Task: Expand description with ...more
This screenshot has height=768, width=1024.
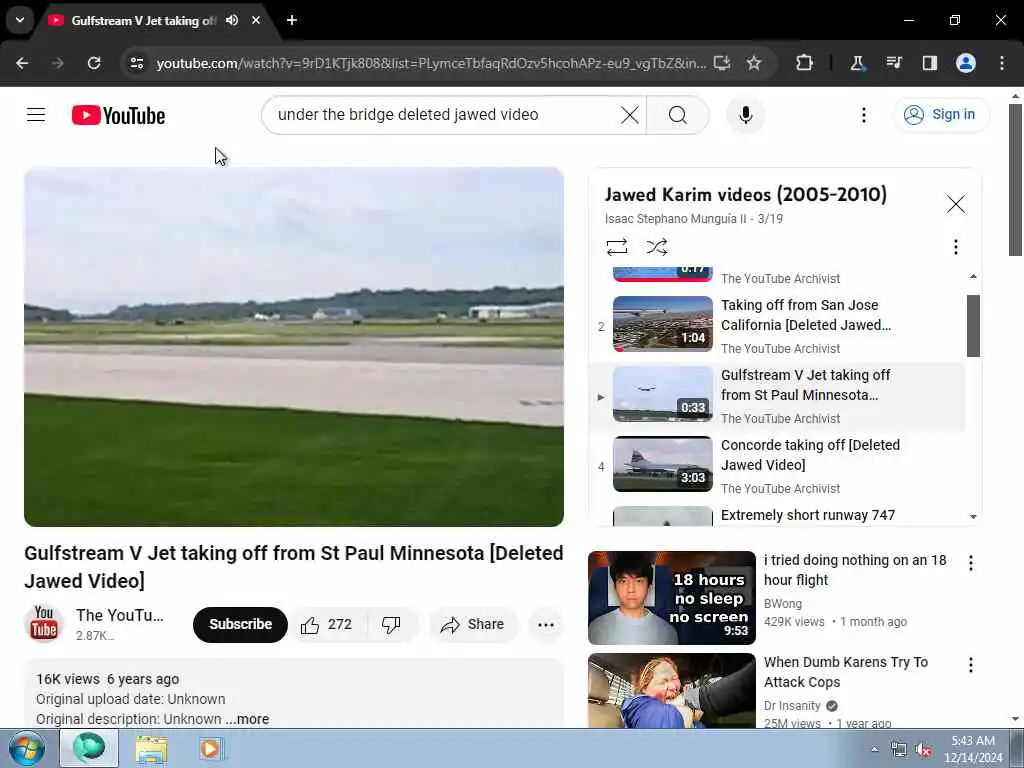Action: pyautogui.click(x=247, y=719)
